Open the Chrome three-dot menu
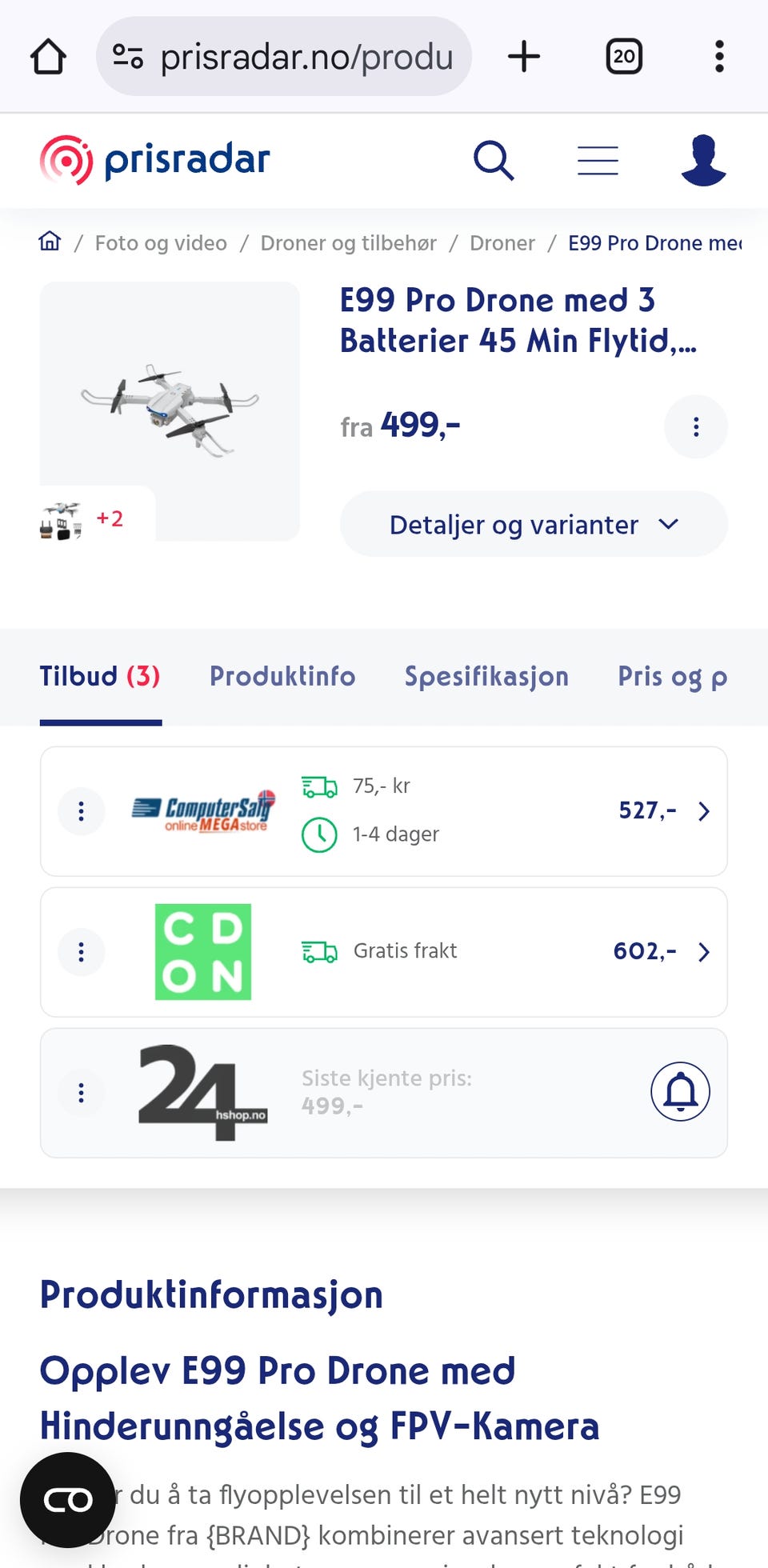Screen dimensions: 768x1568 pyautogui.click(x=719, y=57)
